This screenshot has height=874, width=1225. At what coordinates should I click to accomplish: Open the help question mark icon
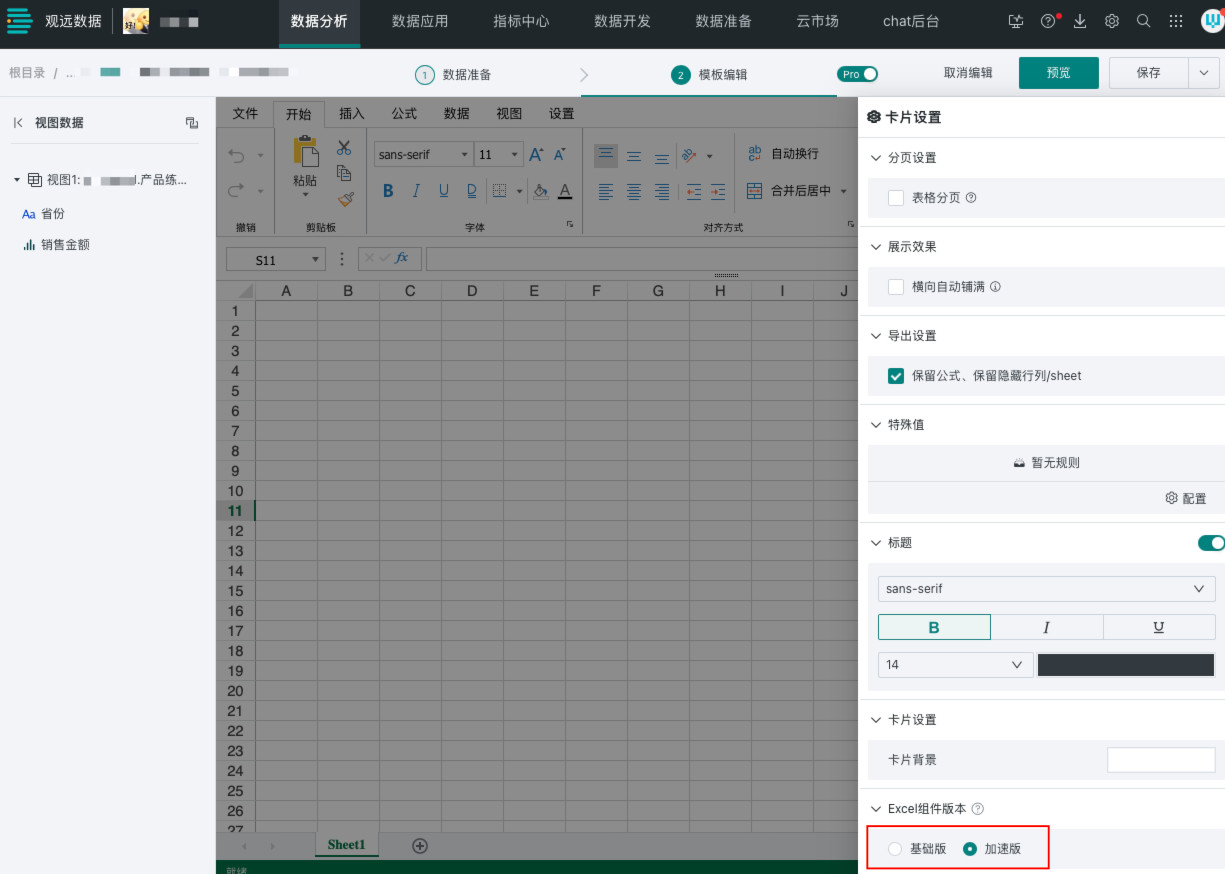tap(1047, 21)
